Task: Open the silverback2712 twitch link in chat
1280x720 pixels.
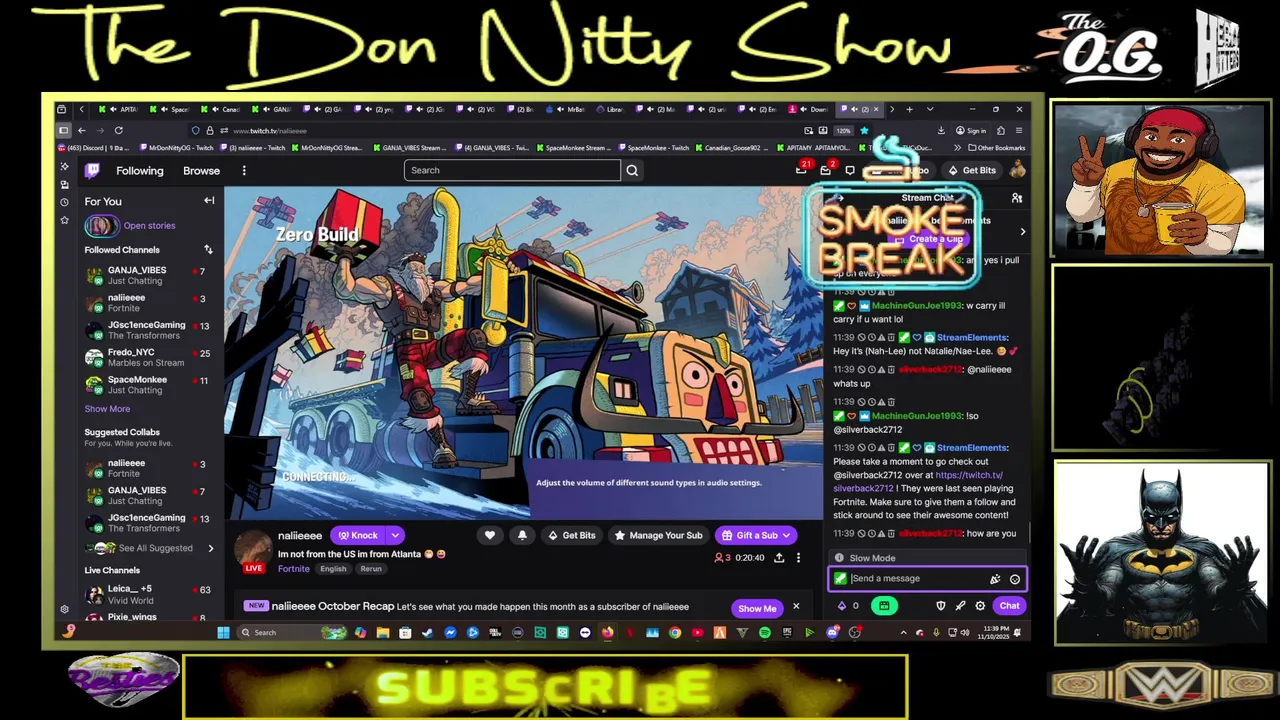Action: 918,482
